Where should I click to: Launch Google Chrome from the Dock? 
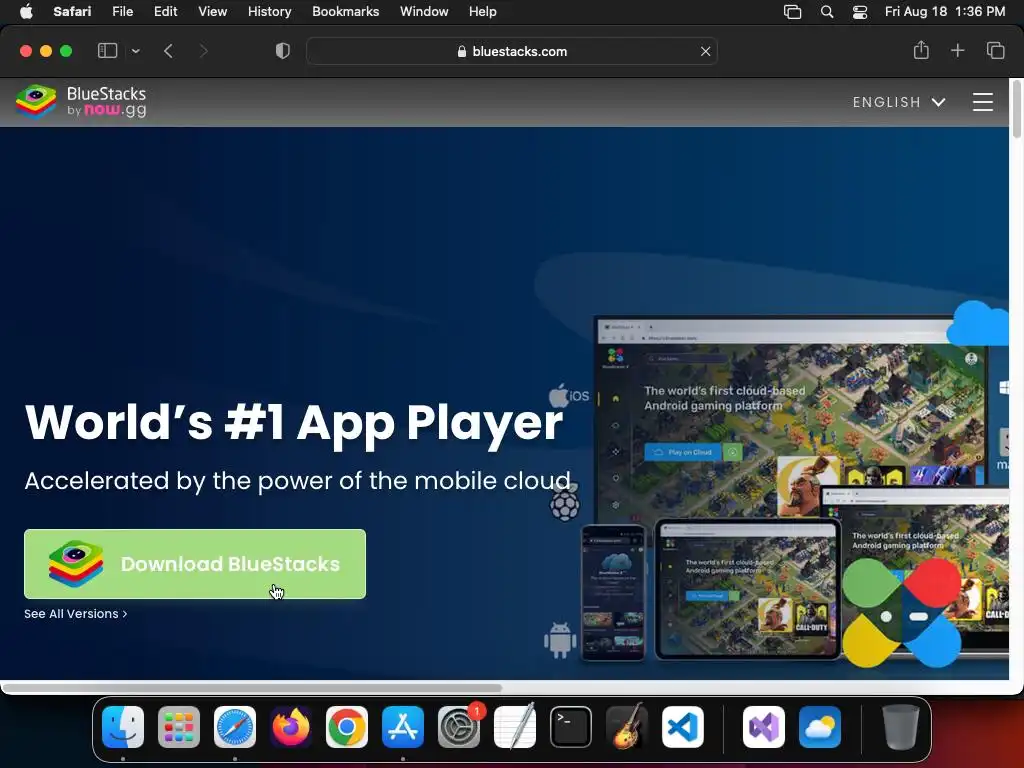coord(347,727)
